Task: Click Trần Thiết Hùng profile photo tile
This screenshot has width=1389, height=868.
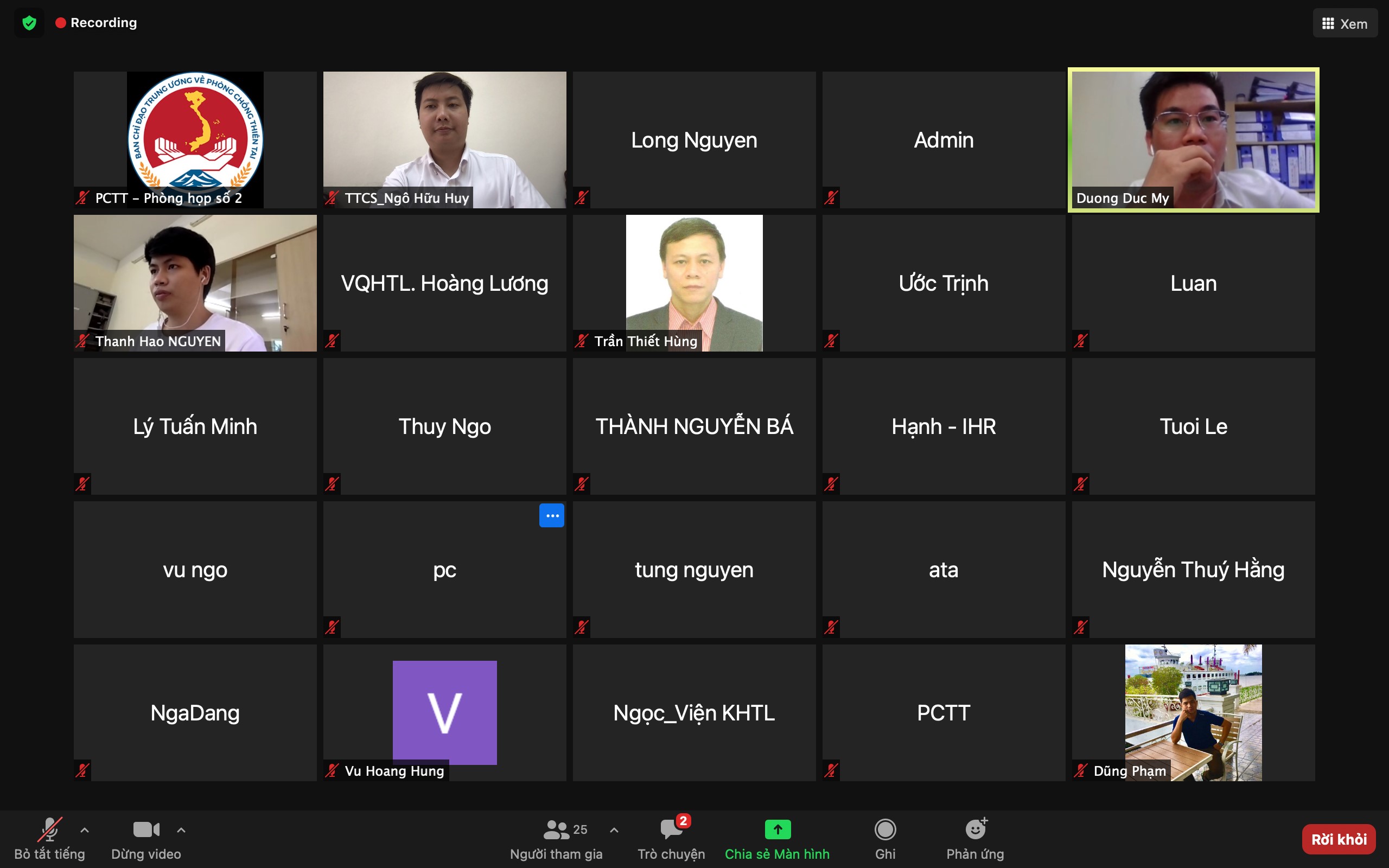Action: point(694,283)
